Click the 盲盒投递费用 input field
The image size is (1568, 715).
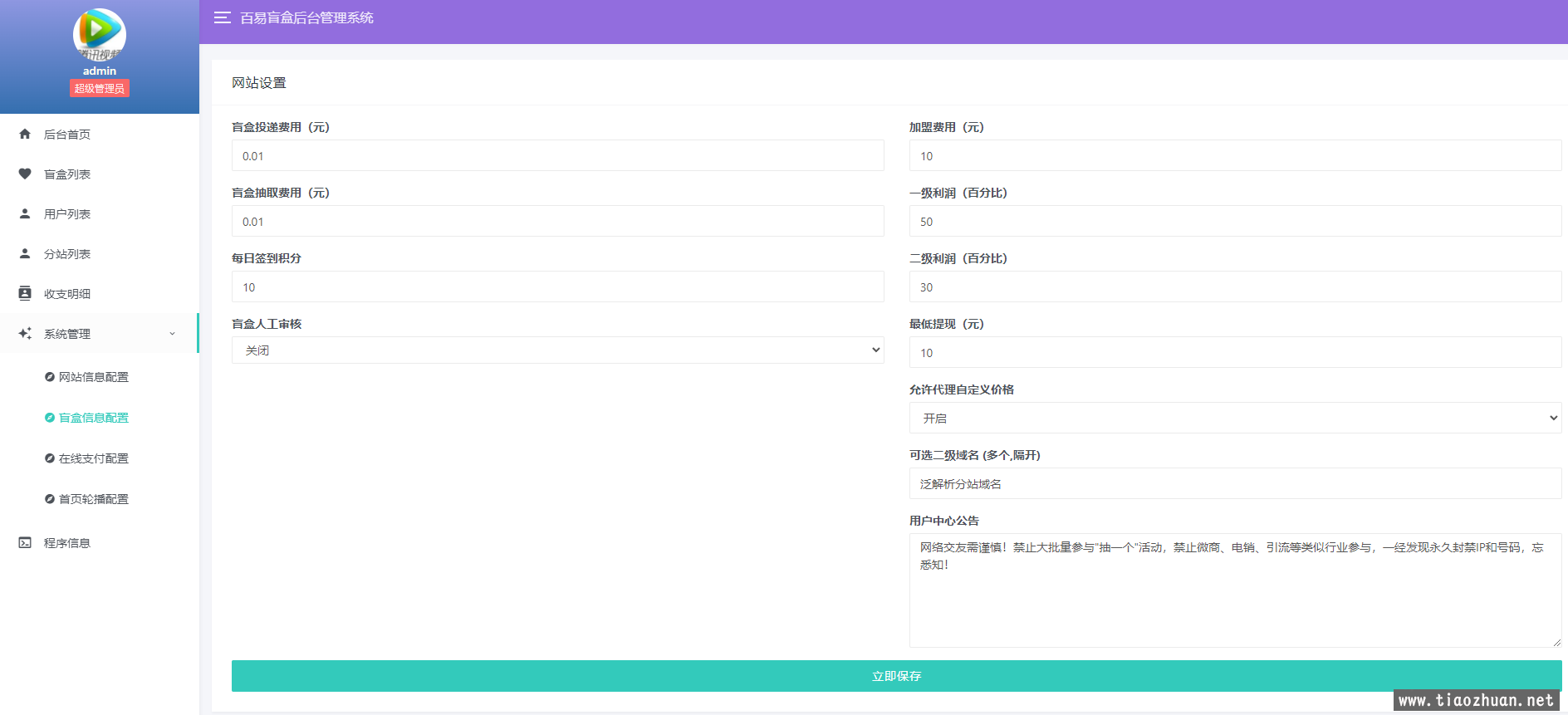[558, 155]
